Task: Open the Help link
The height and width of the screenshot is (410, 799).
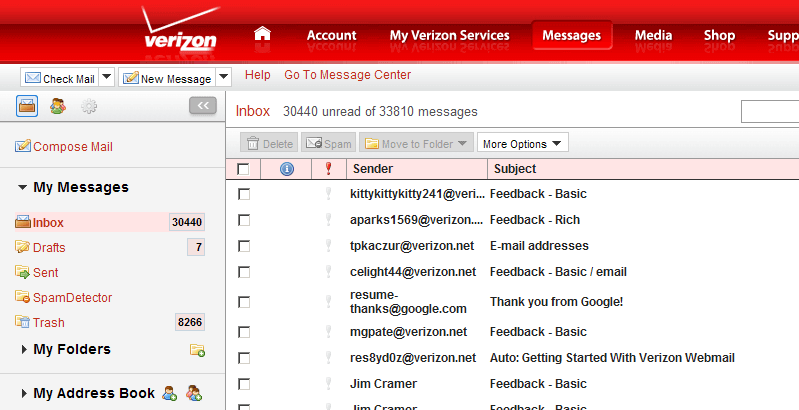Action: (257, 75)
